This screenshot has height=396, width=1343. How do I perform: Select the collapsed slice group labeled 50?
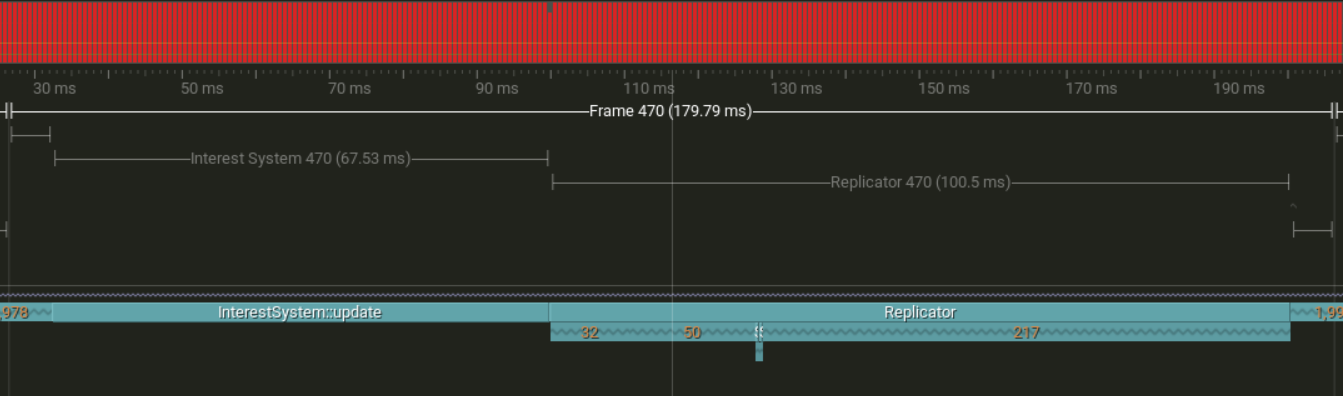[x=692, y=332]
